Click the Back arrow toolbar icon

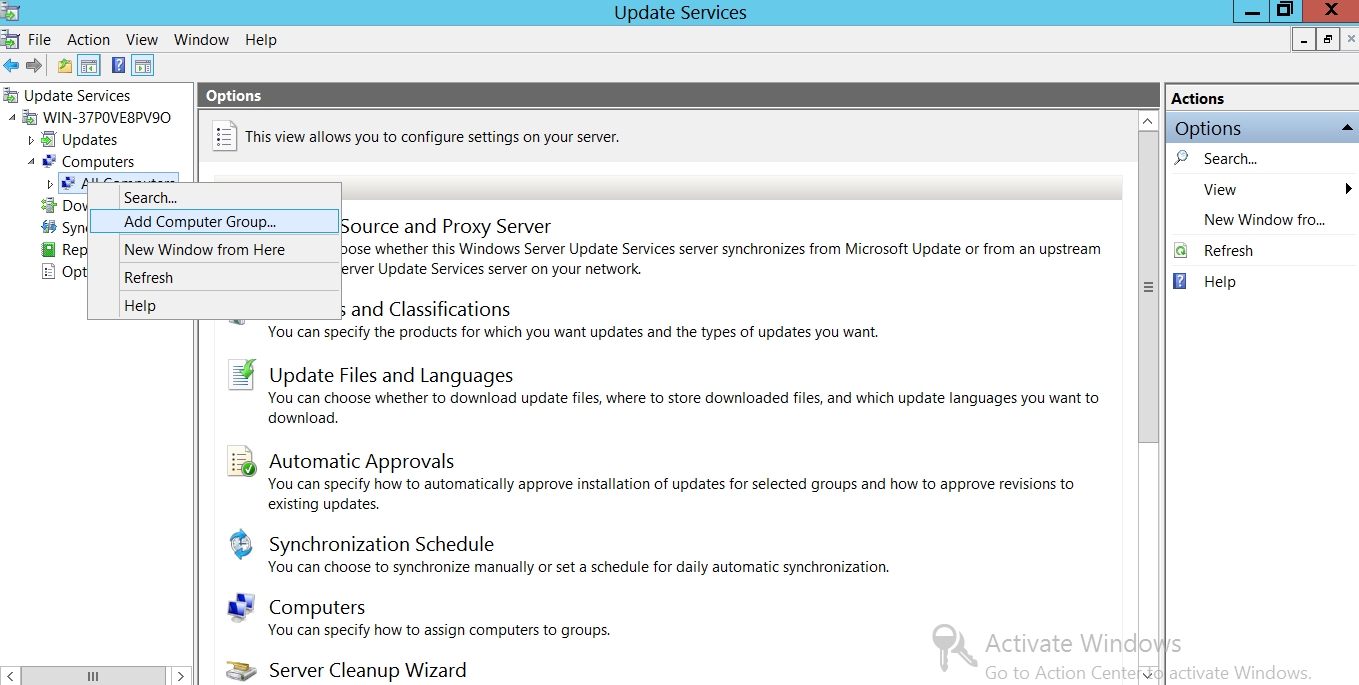pos(11,66)
